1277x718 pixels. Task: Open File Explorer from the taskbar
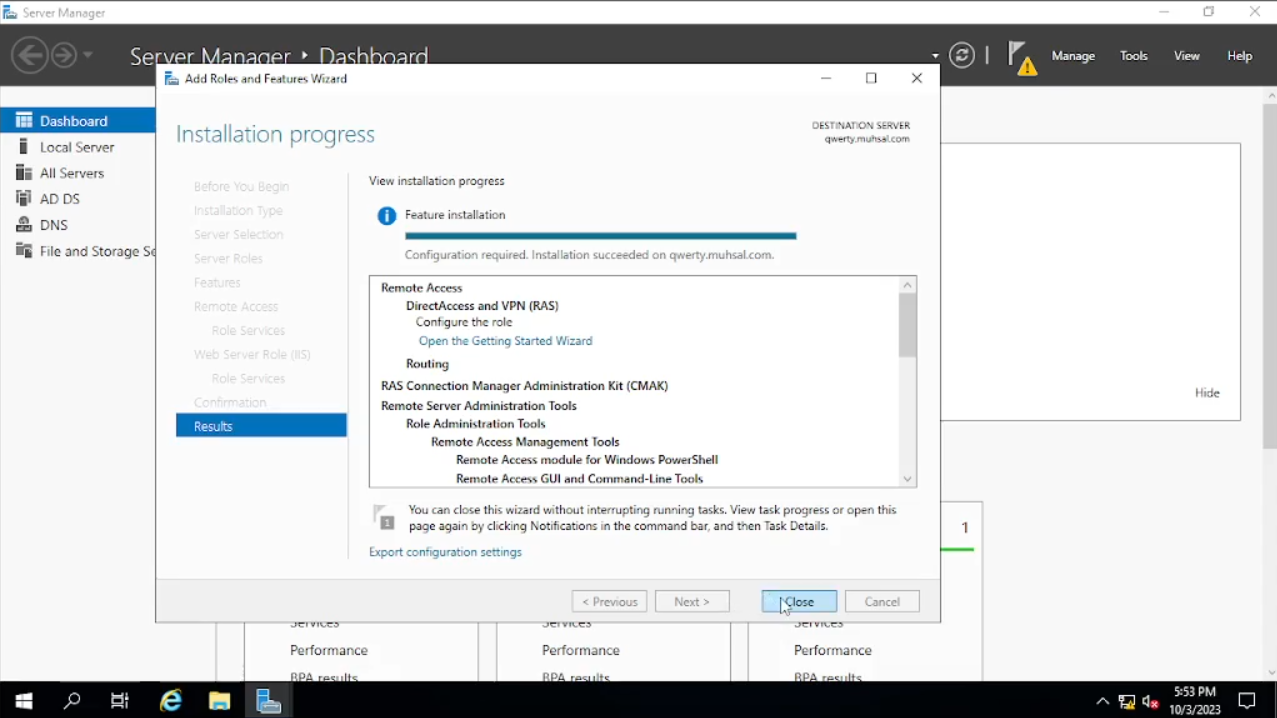(219, 701)
